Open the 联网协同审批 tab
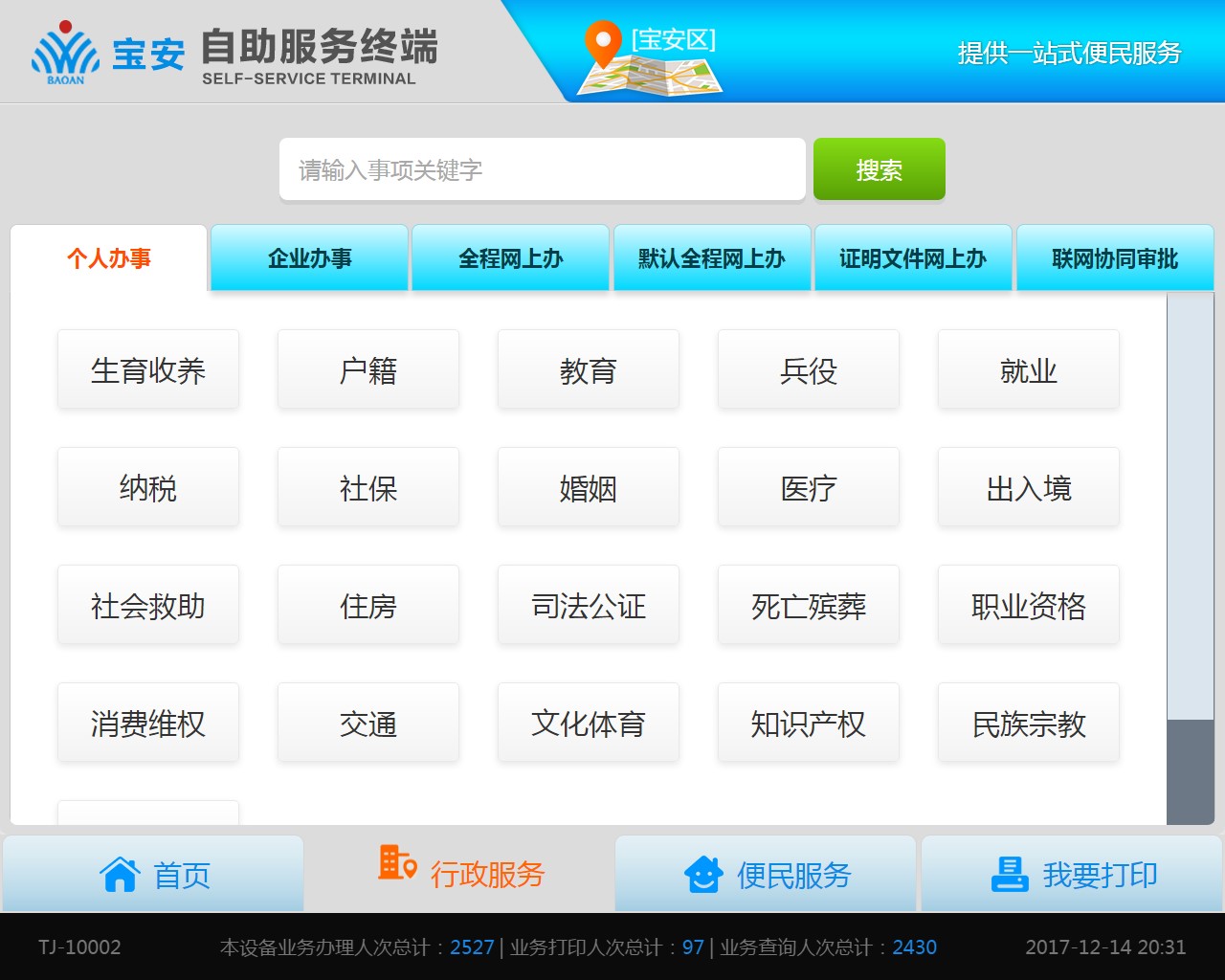The width and height of the screenshot is (1225, 980). [x=1114, y=258]
